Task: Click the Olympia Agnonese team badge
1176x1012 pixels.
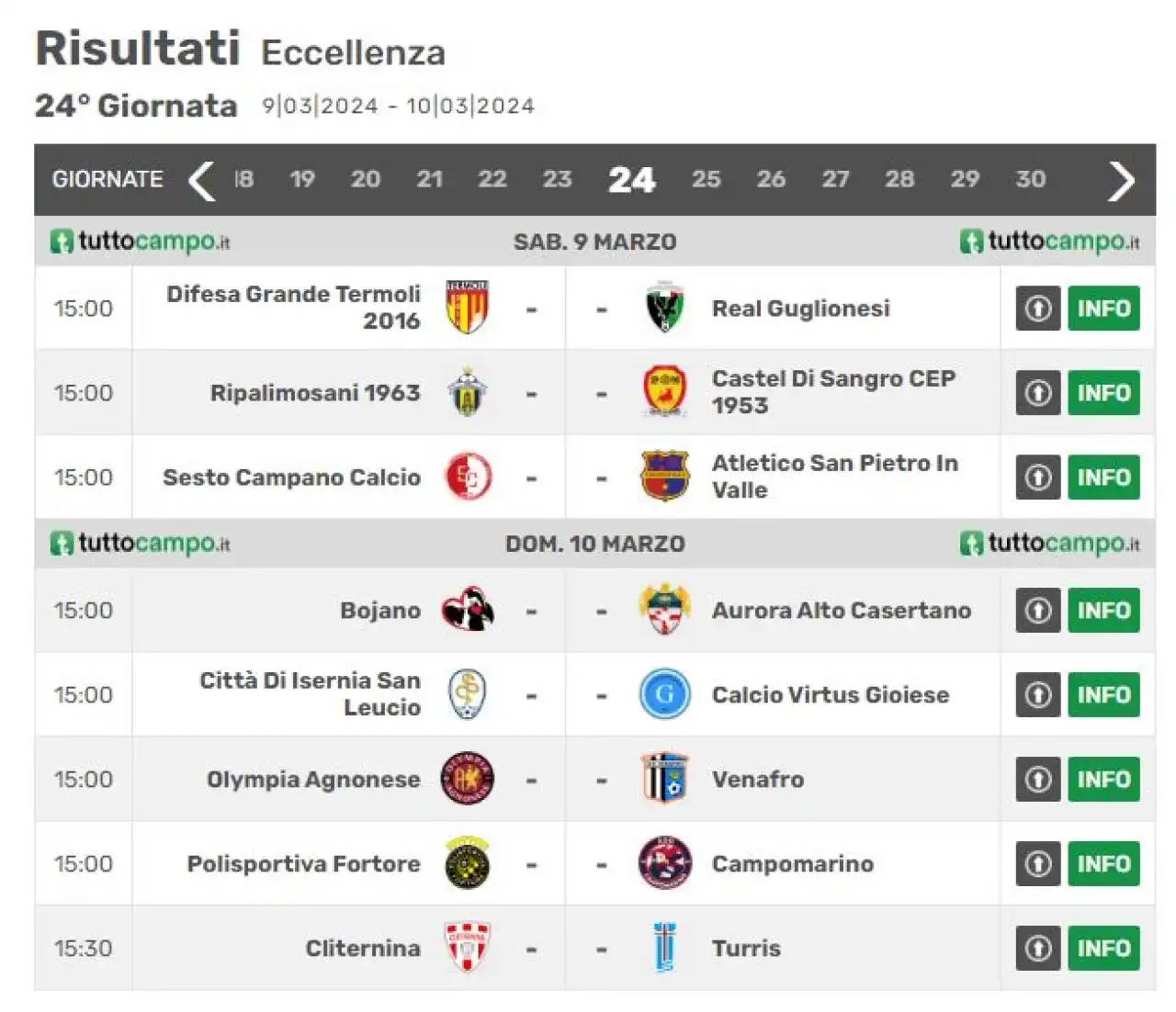Action: click(468, 779)
